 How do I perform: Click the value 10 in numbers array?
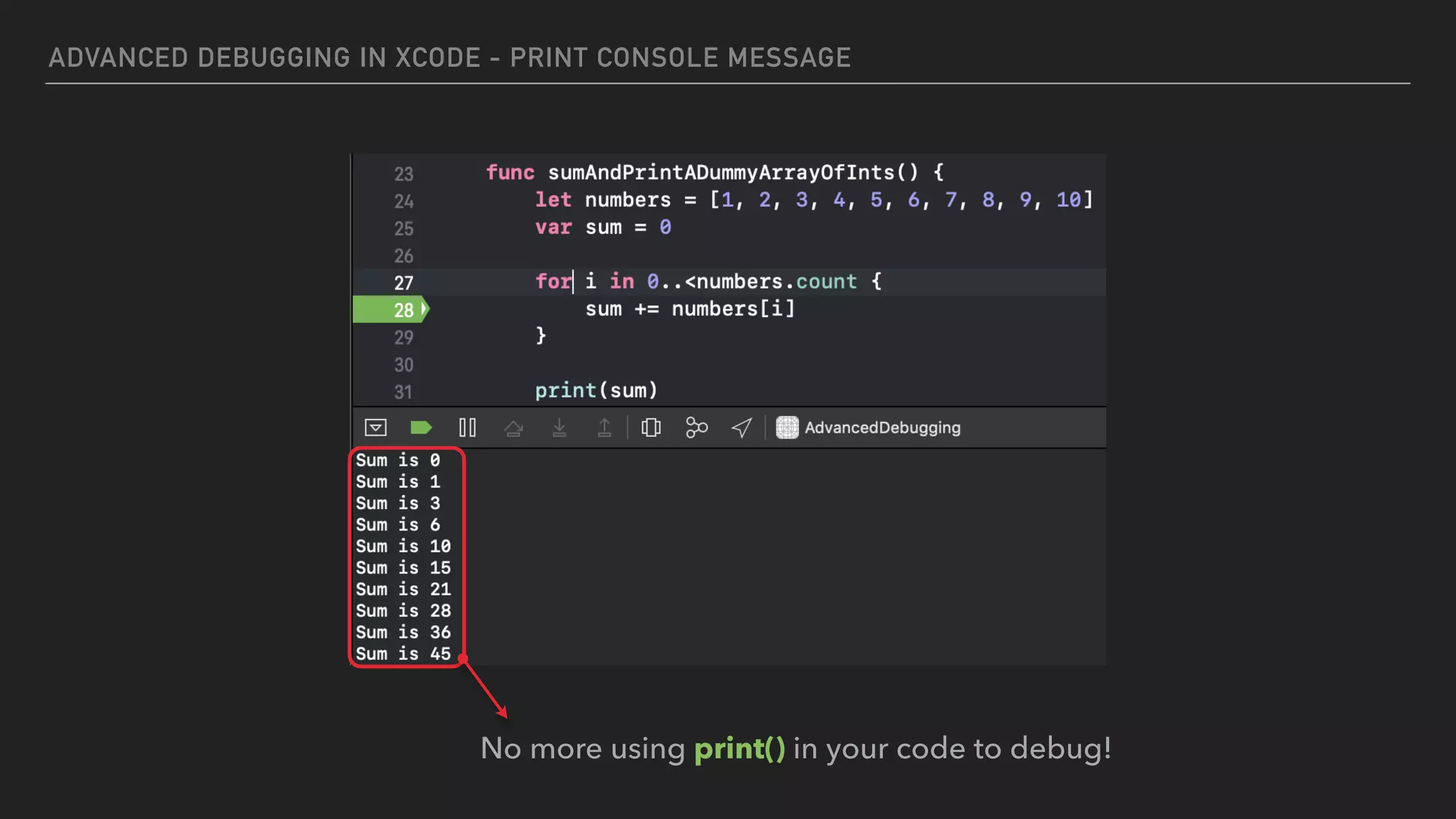pyautogui.click(x=1069, y=200)
